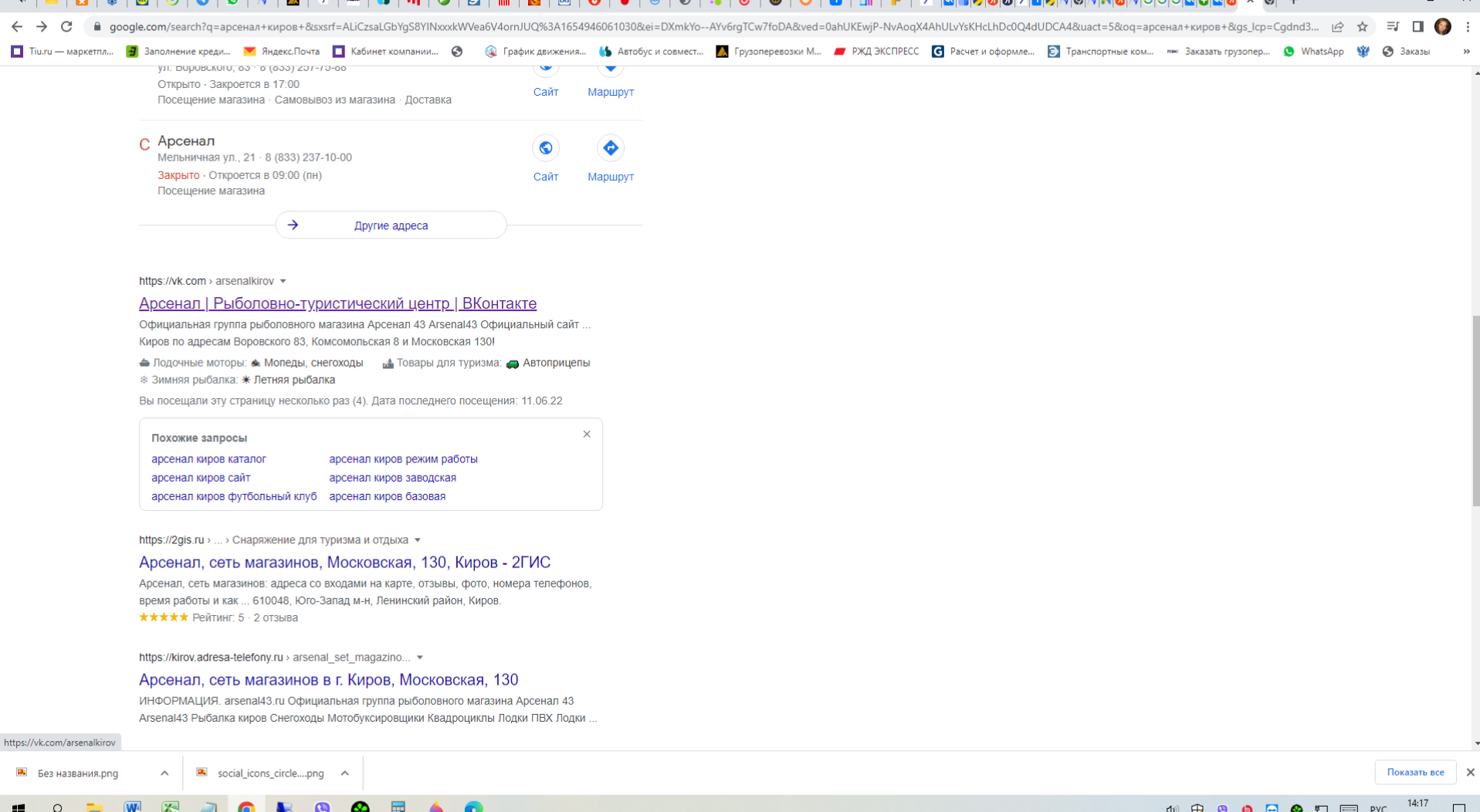Search арсенал киров футбольный клуб
Image resolution: width=1480 pixels, height=812 pixels.
click(x=234, y=496)
